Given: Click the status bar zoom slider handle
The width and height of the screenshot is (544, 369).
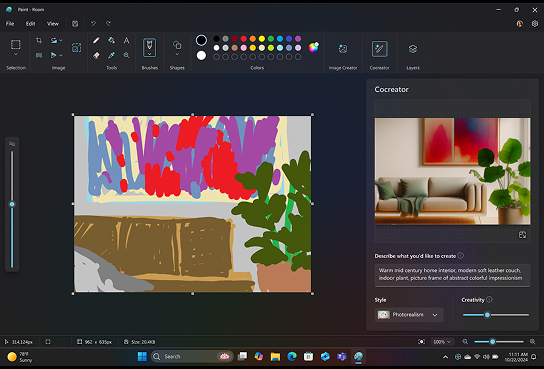Looking at the screenshot, I should (x=492, y=342).
